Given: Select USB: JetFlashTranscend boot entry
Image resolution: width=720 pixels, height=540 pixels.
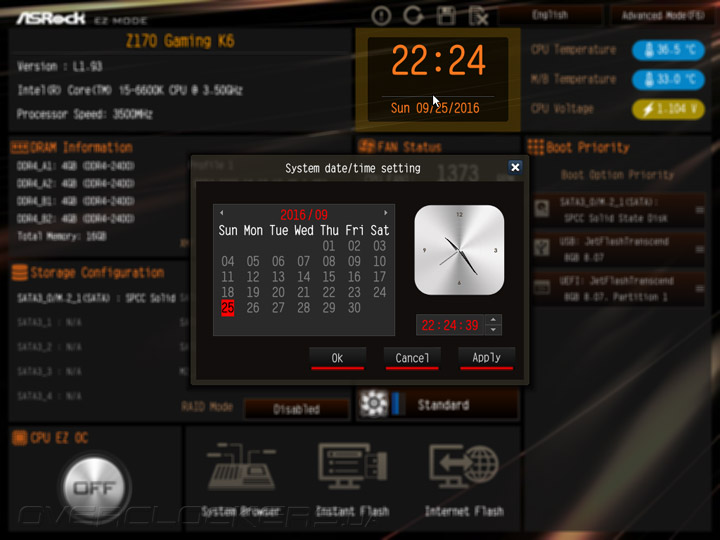Looking at the screenshot, I should (x=619, y=249).
